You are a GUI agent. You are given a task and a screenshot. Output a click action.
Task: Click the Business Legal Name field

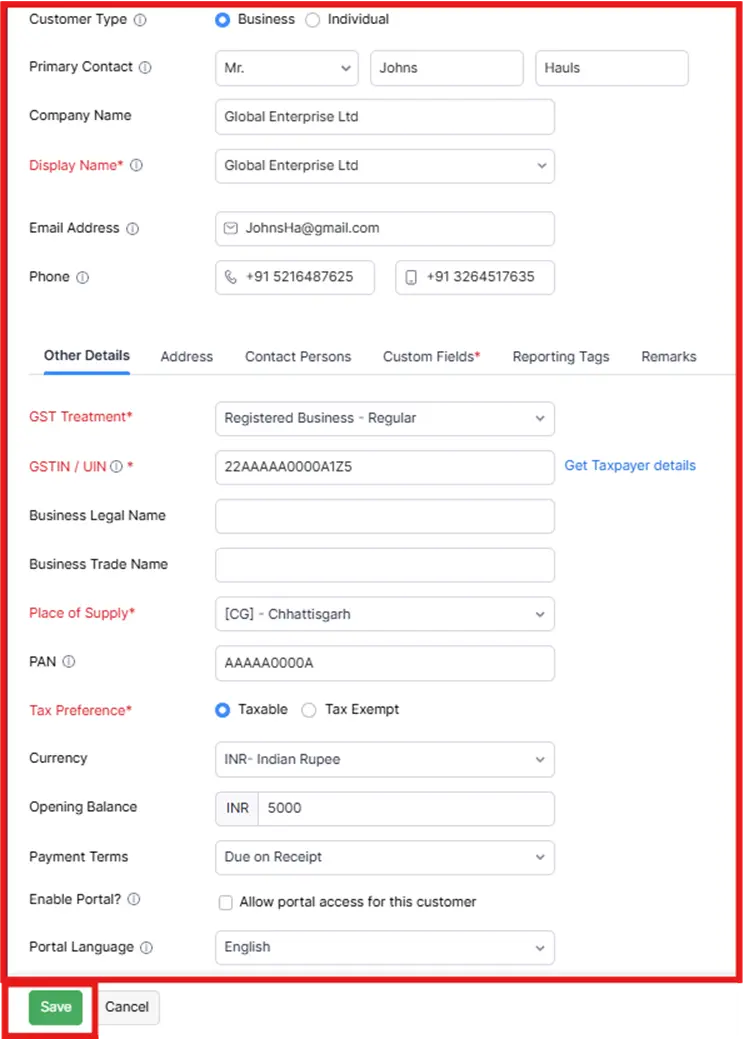(x=384, y=516)
